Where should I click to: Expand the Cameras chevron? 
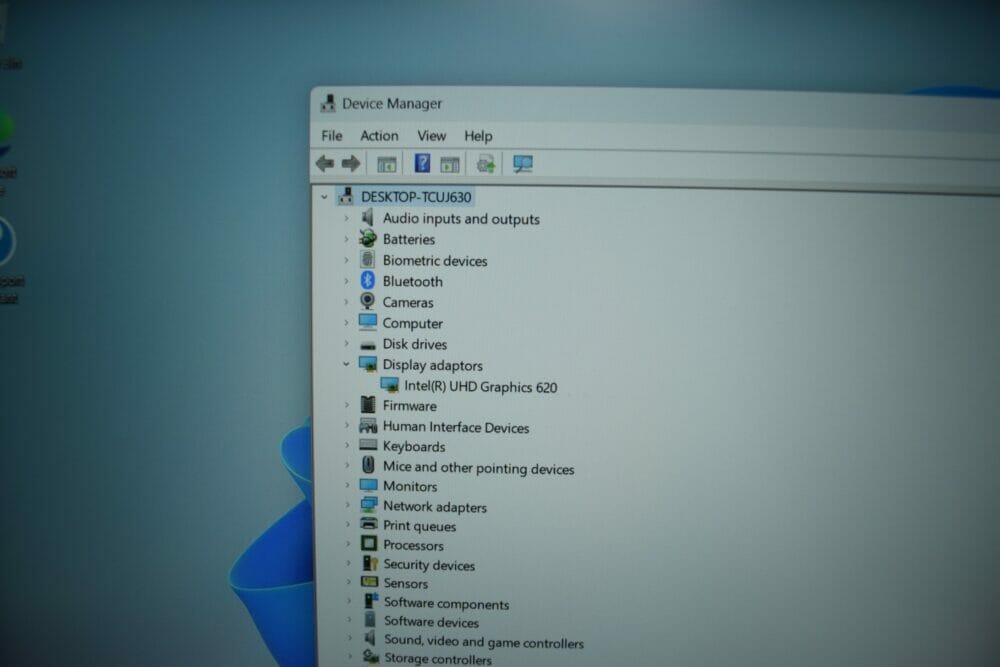[346, 302]
